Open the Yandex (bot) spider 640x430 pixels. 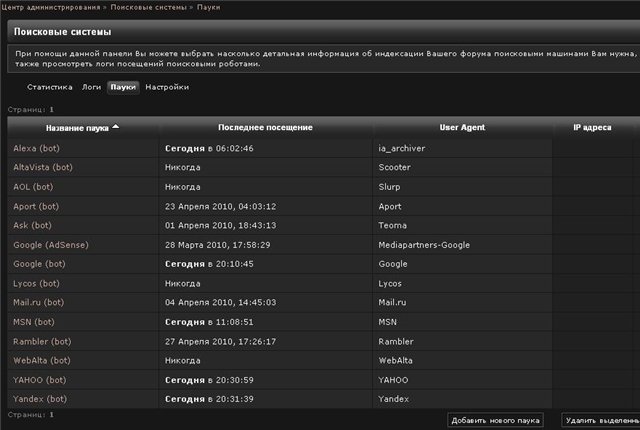point(40,399)
